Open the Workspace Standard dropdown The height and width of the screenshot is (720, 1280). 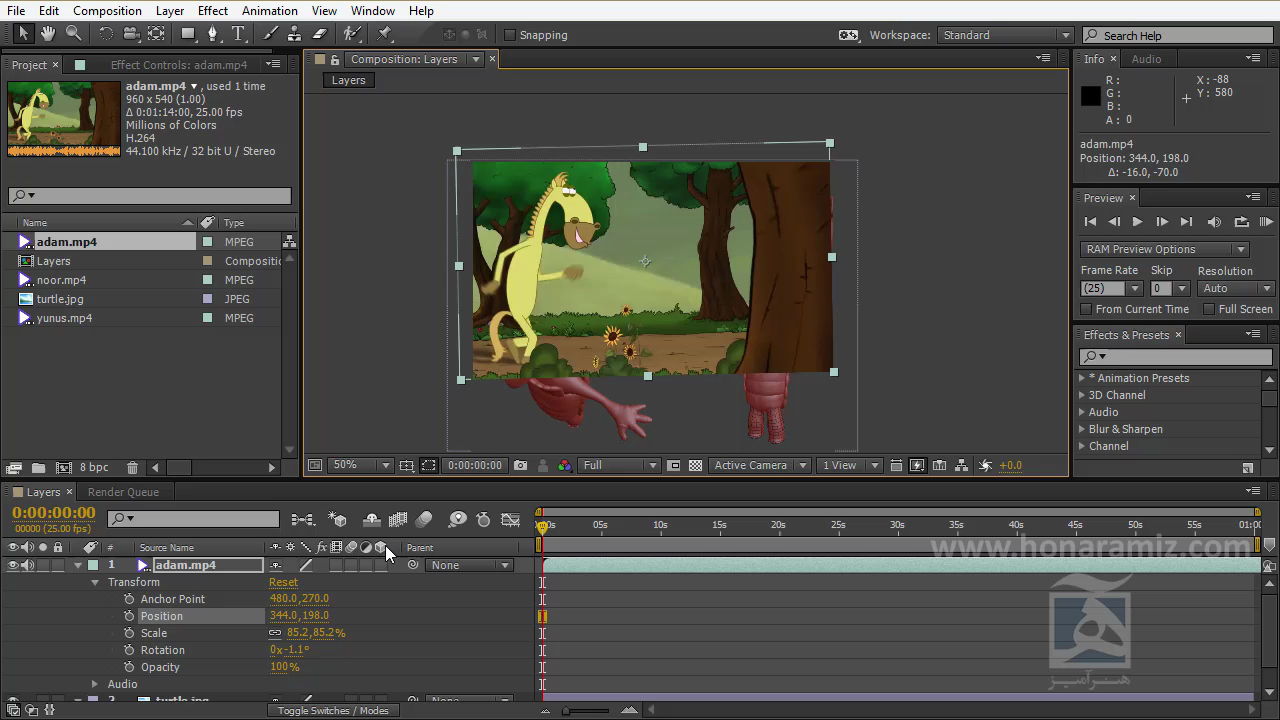(1005, 35)
